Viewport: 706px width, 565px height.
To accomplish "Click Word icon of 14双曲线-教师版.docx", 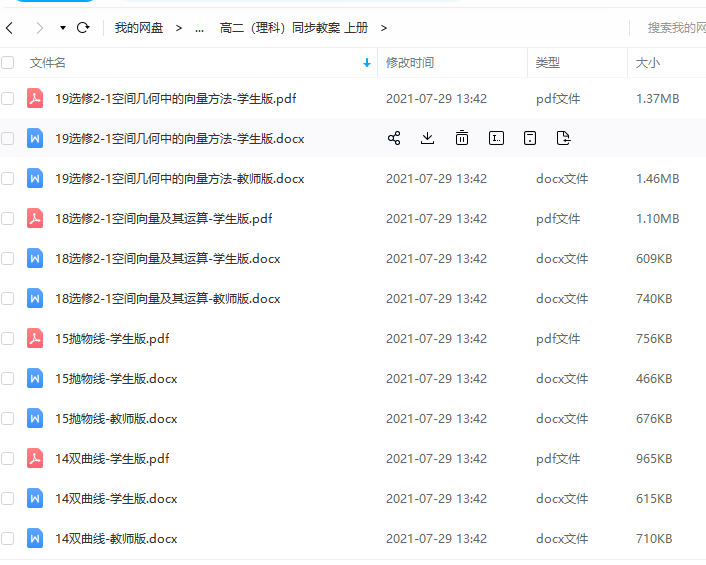I will [x=35, y=538].
